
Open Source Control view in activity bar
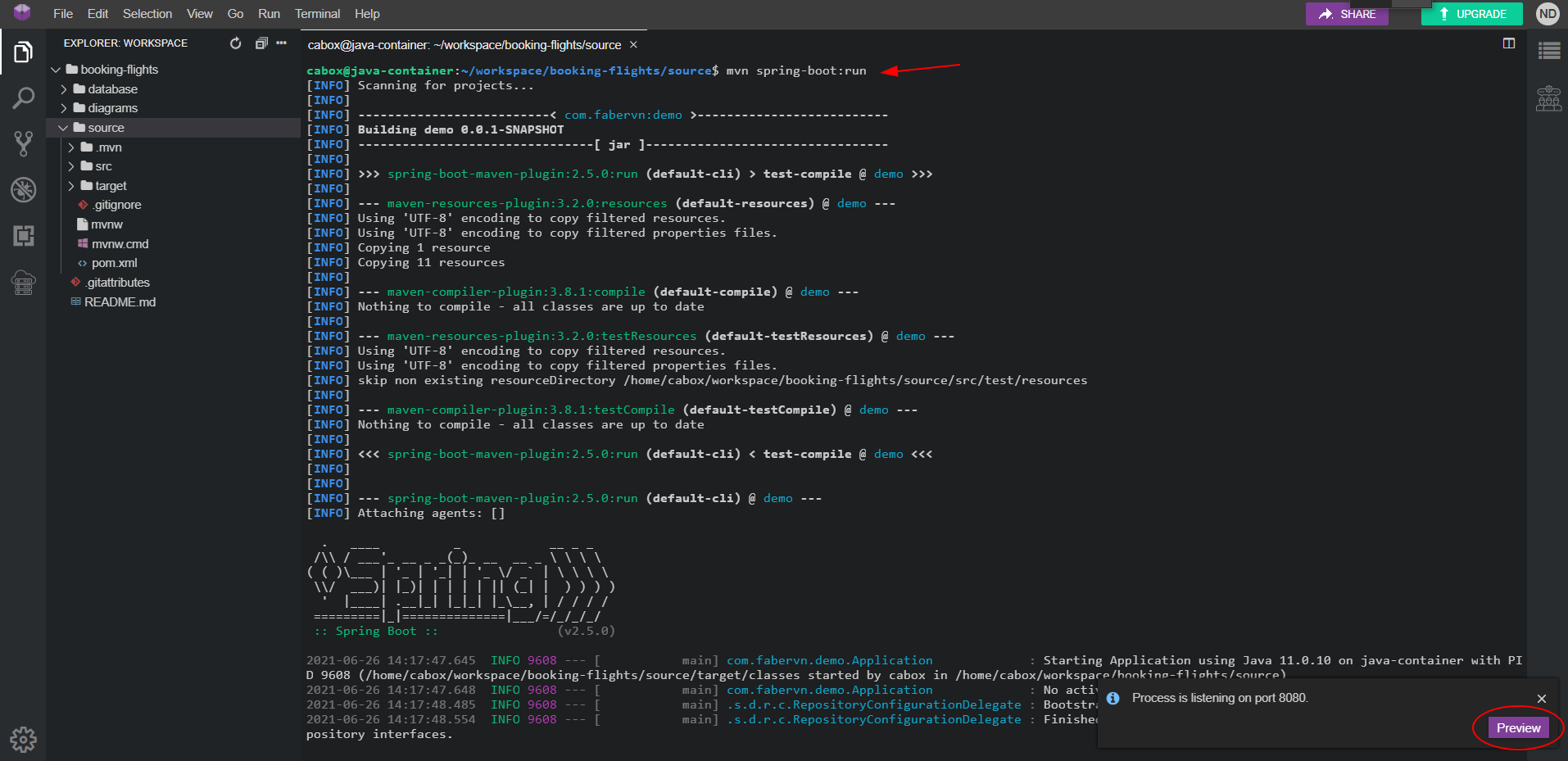click(23, 143)
